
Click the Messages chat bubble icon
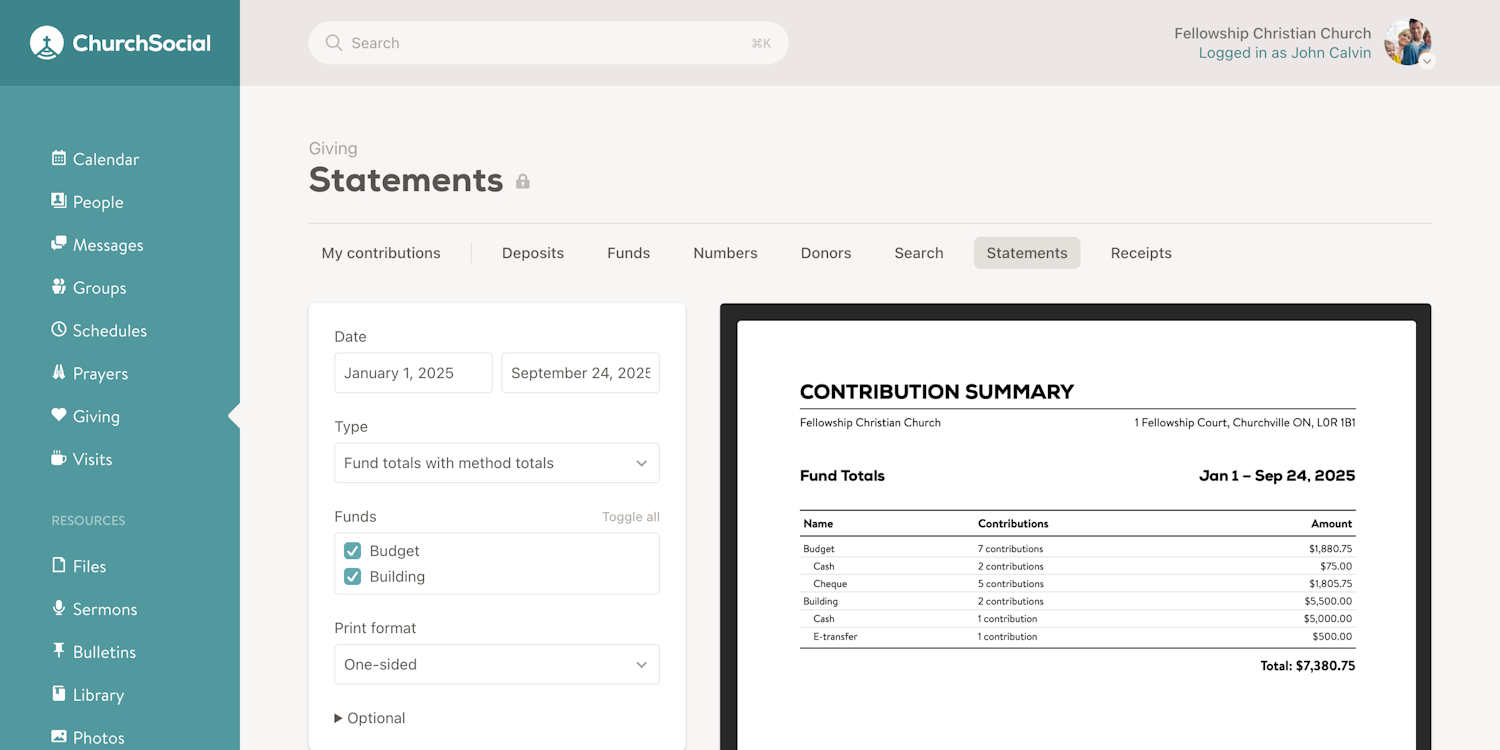[59, 244]
